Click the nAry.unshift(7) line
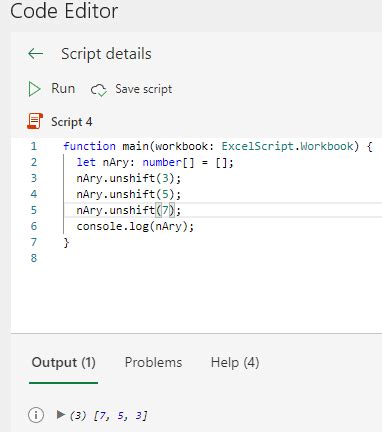Image resolution: width=382 pixels, height=432 pixels. 129,210
